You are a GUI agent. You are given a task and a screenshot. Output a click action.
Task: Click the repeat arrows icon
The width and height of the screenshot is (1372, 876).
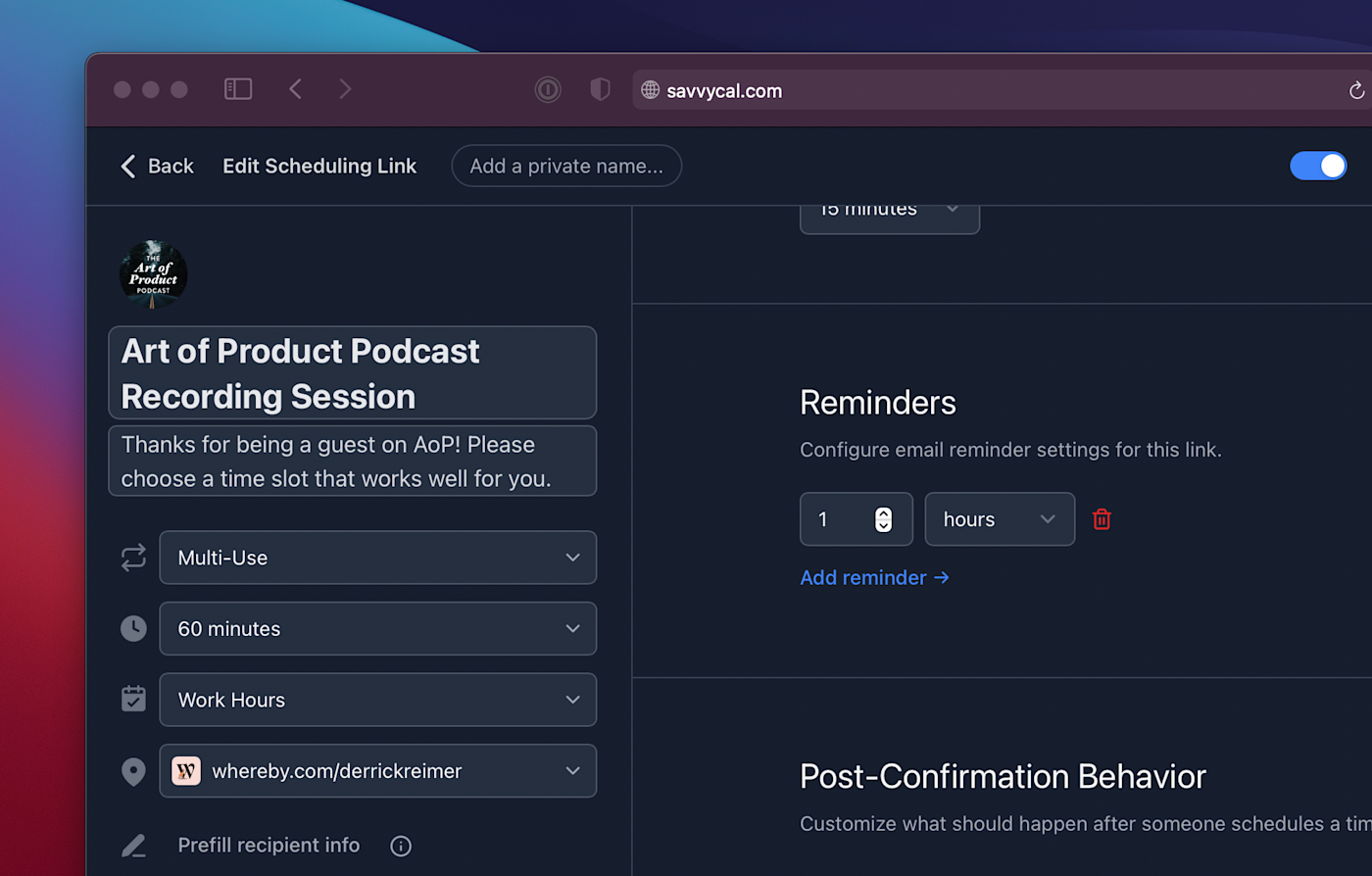pyautogui.click(x=133, y=558)
